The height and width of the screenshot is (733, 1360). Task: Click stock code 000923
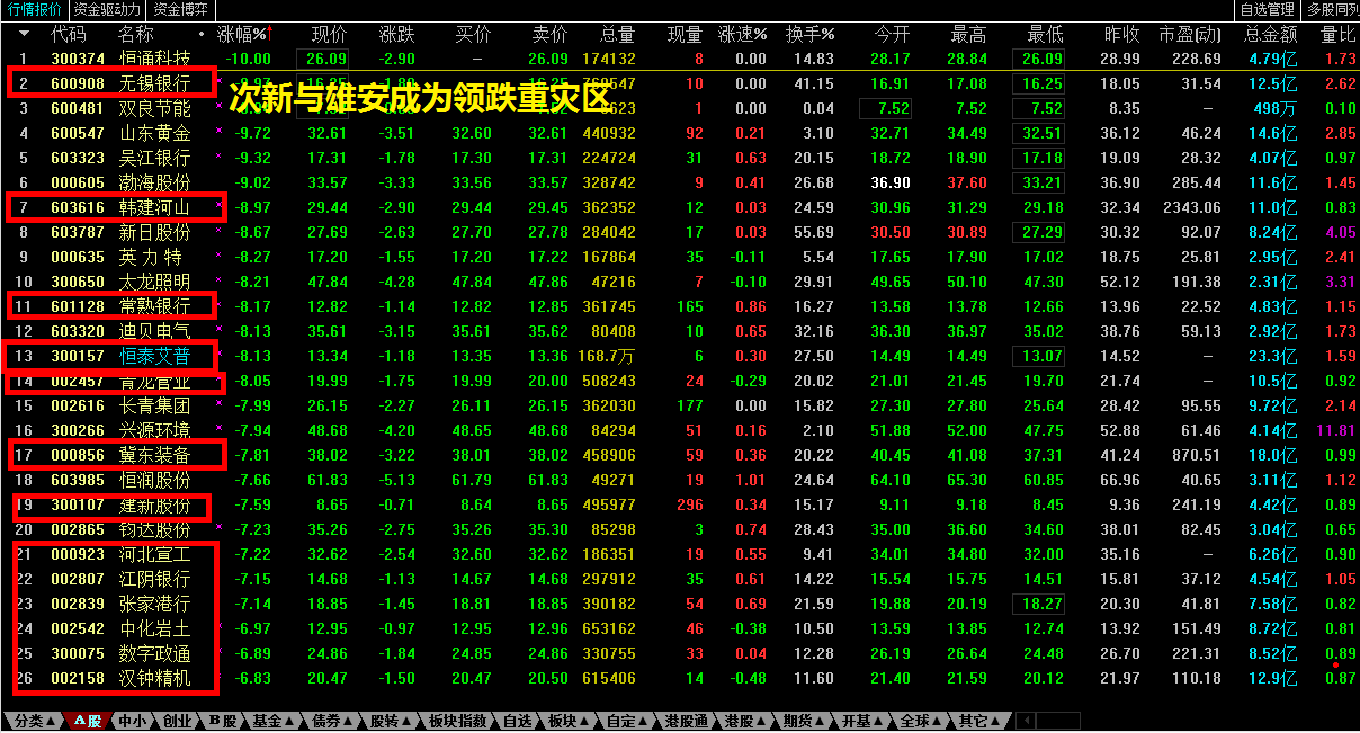[78, 555]
